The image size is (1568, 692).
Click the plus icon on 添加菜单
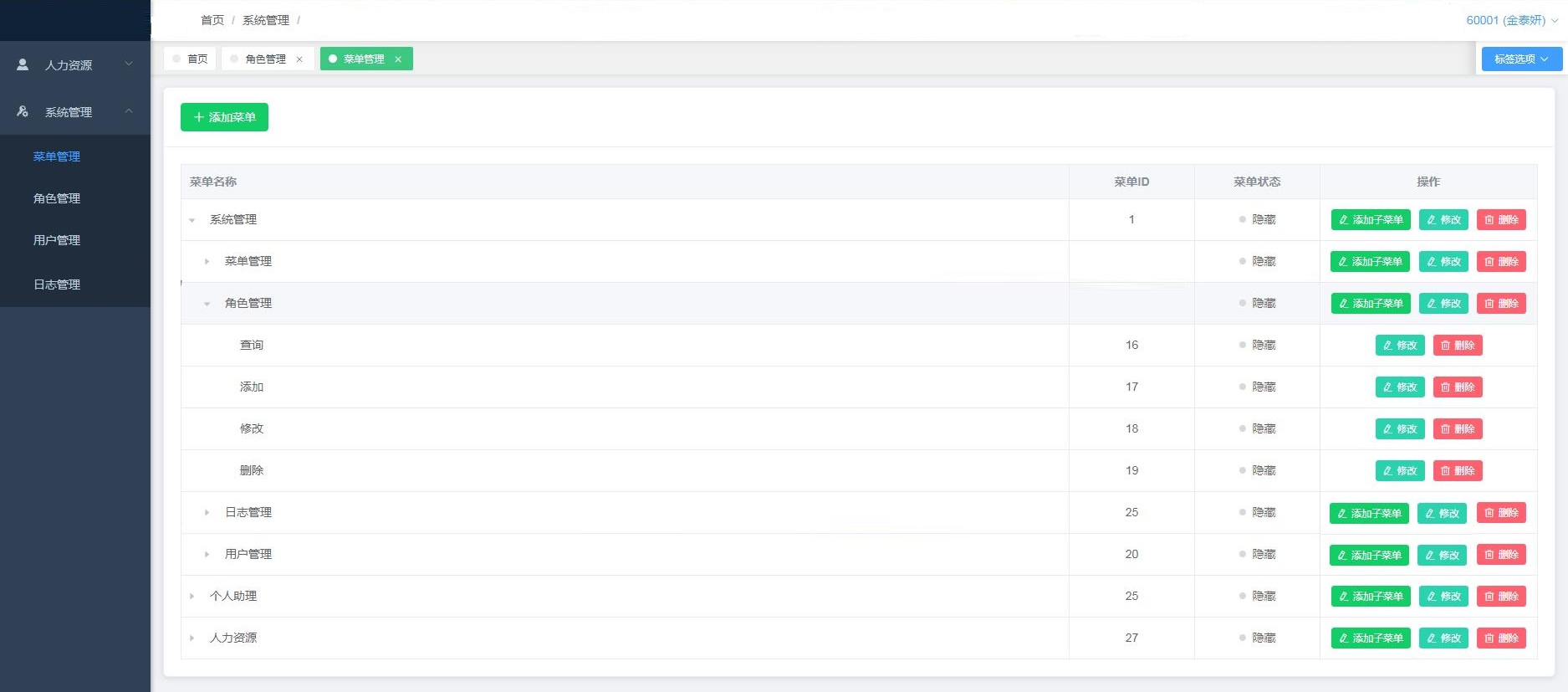pos(199,117)
